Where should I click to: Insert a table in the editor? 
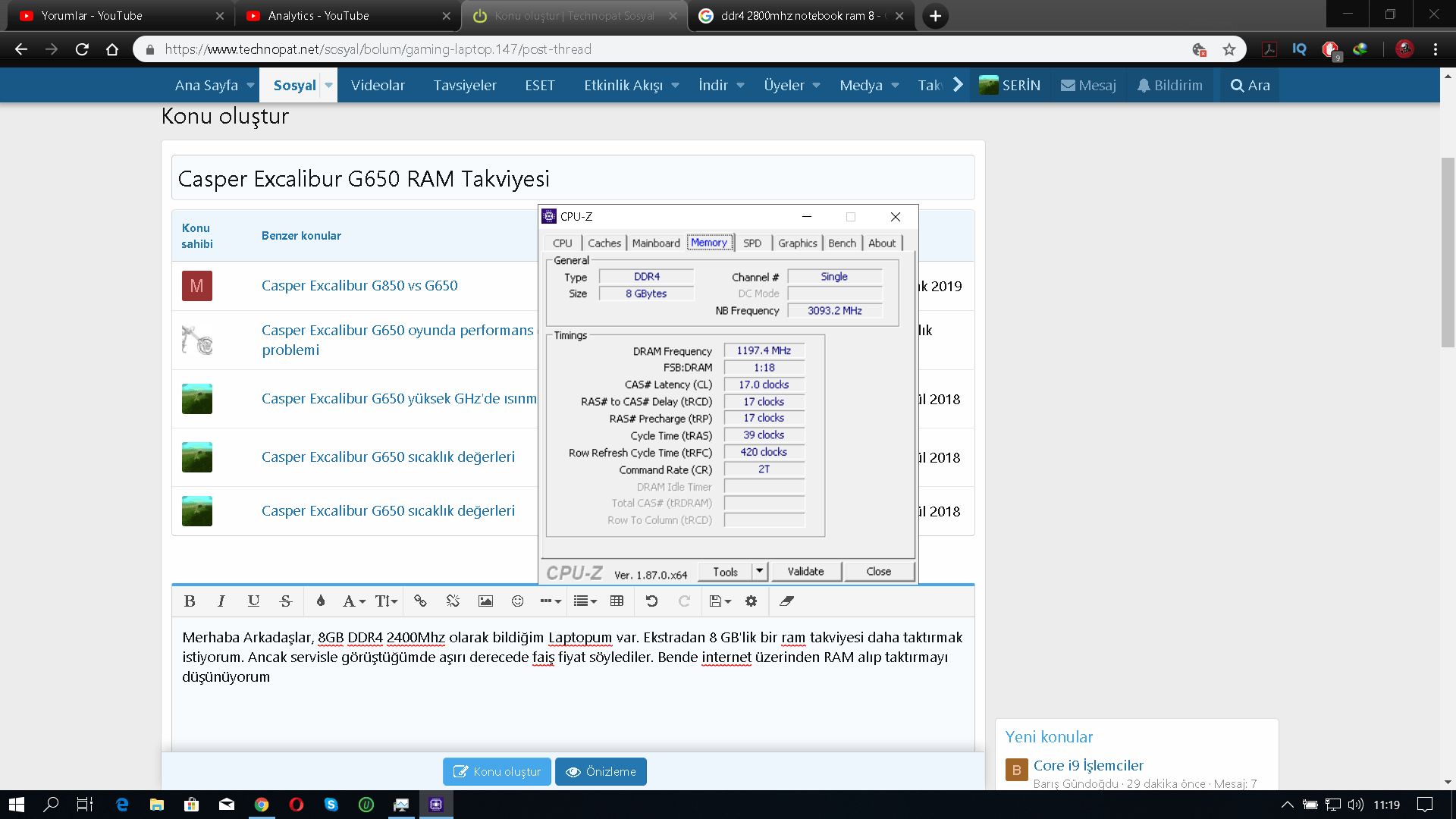tap(617, 601)
